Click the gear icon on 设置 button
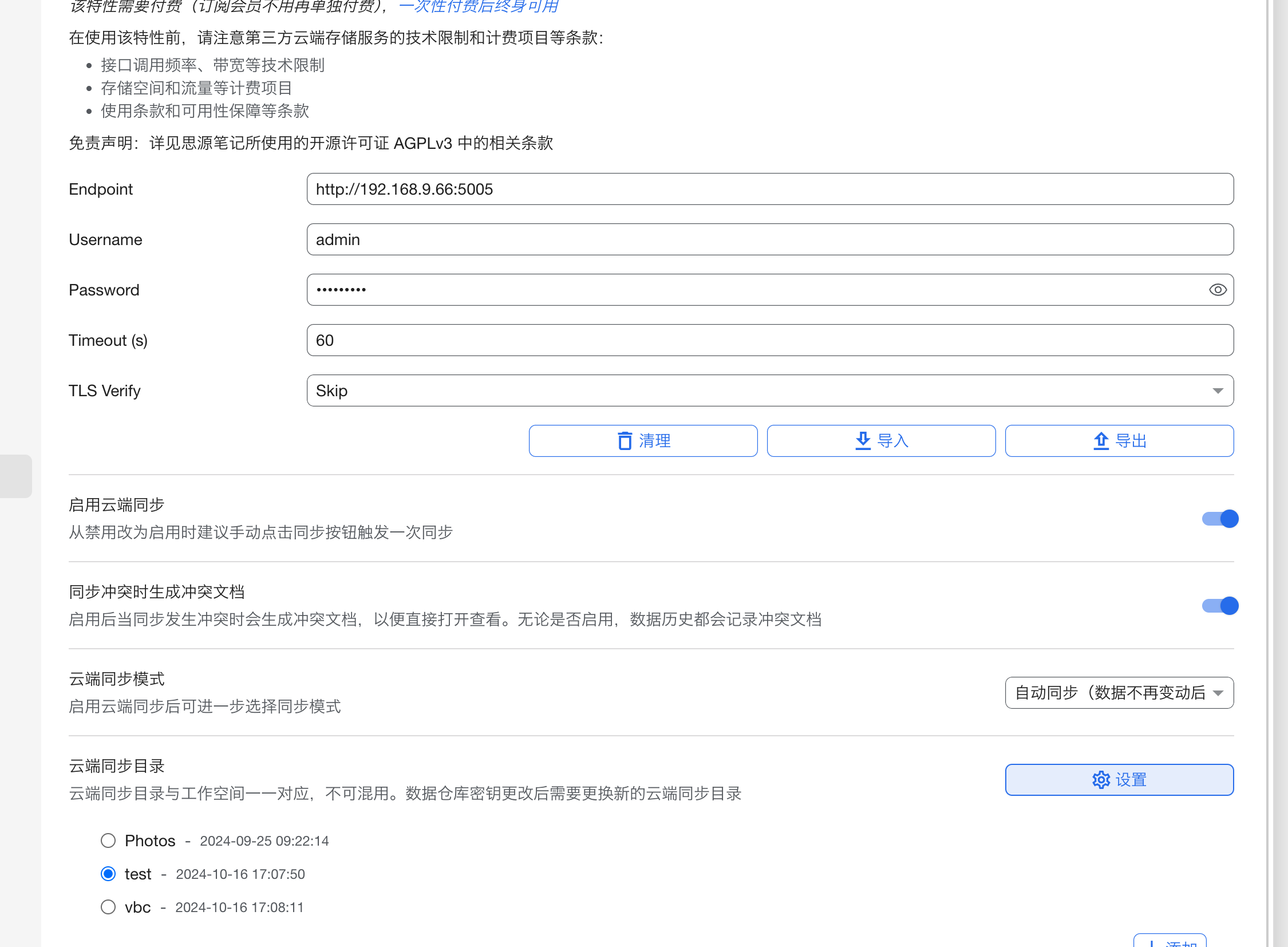 (x=1101, y=780)
